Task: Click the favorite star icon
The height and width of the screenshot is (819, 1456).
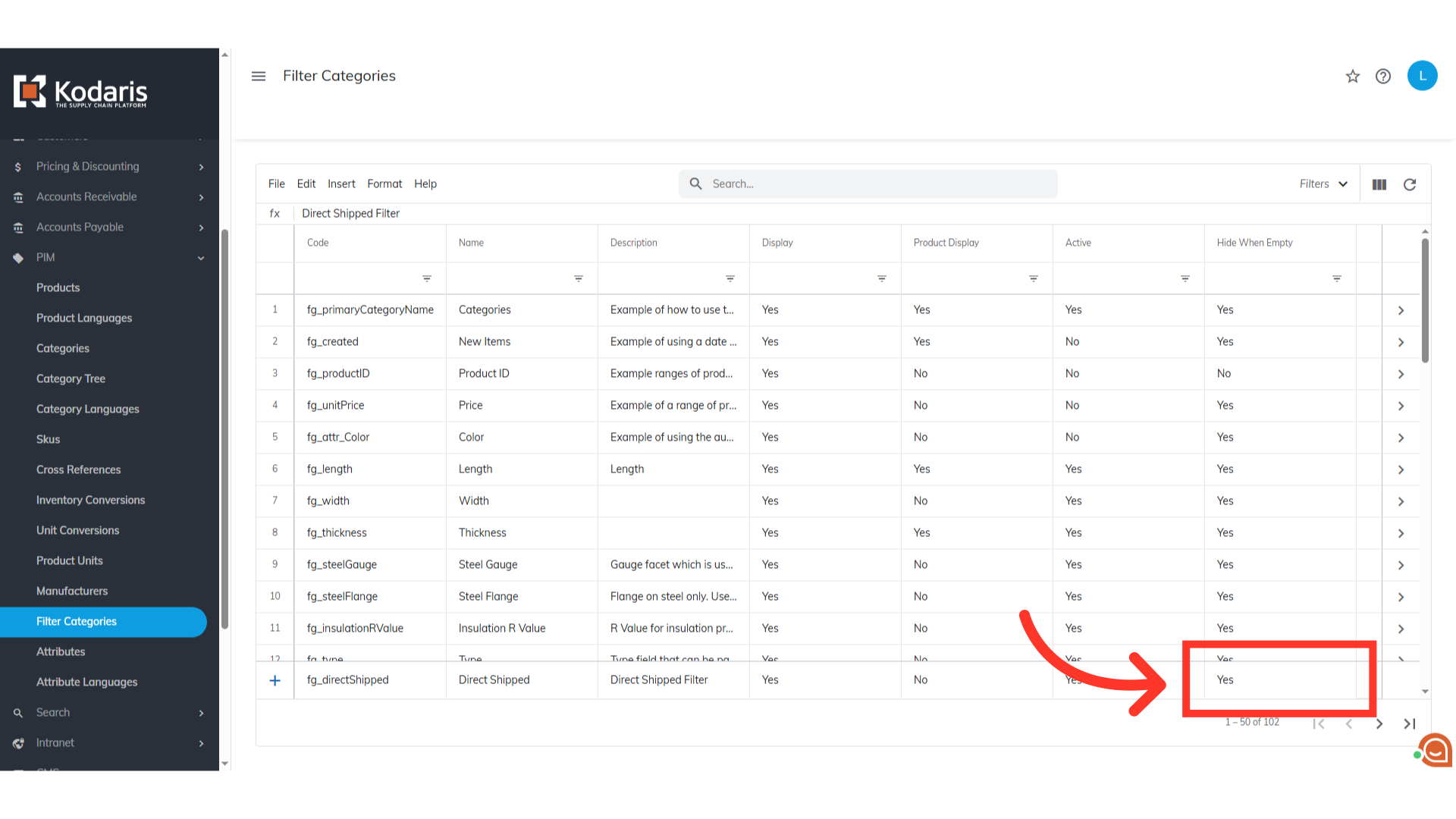Action: pyautogui.click(x=1353, y=77)
